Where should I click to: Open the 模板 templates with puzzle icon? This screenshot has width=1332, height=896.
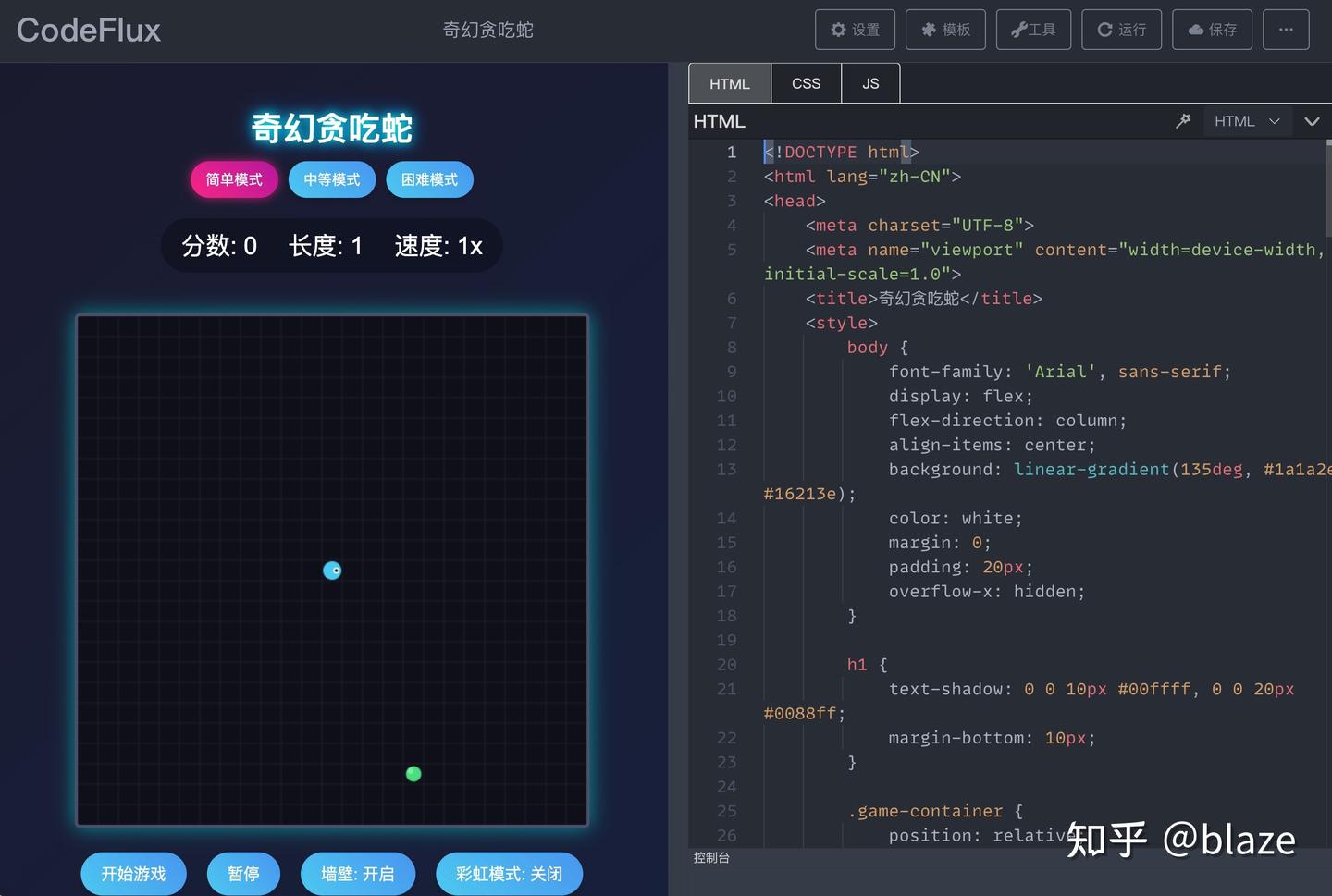pyautogui.click(x=944, y=29)
